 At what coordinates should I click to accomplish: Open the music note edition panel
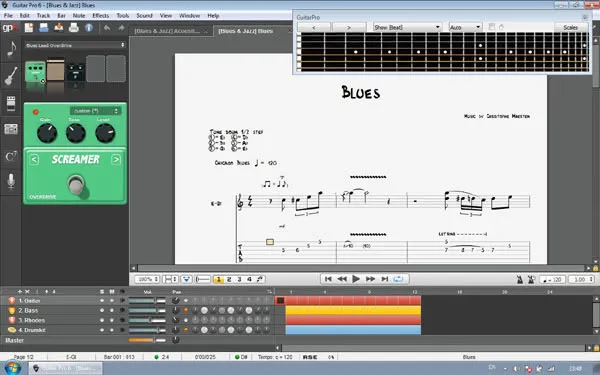(11, 49)
